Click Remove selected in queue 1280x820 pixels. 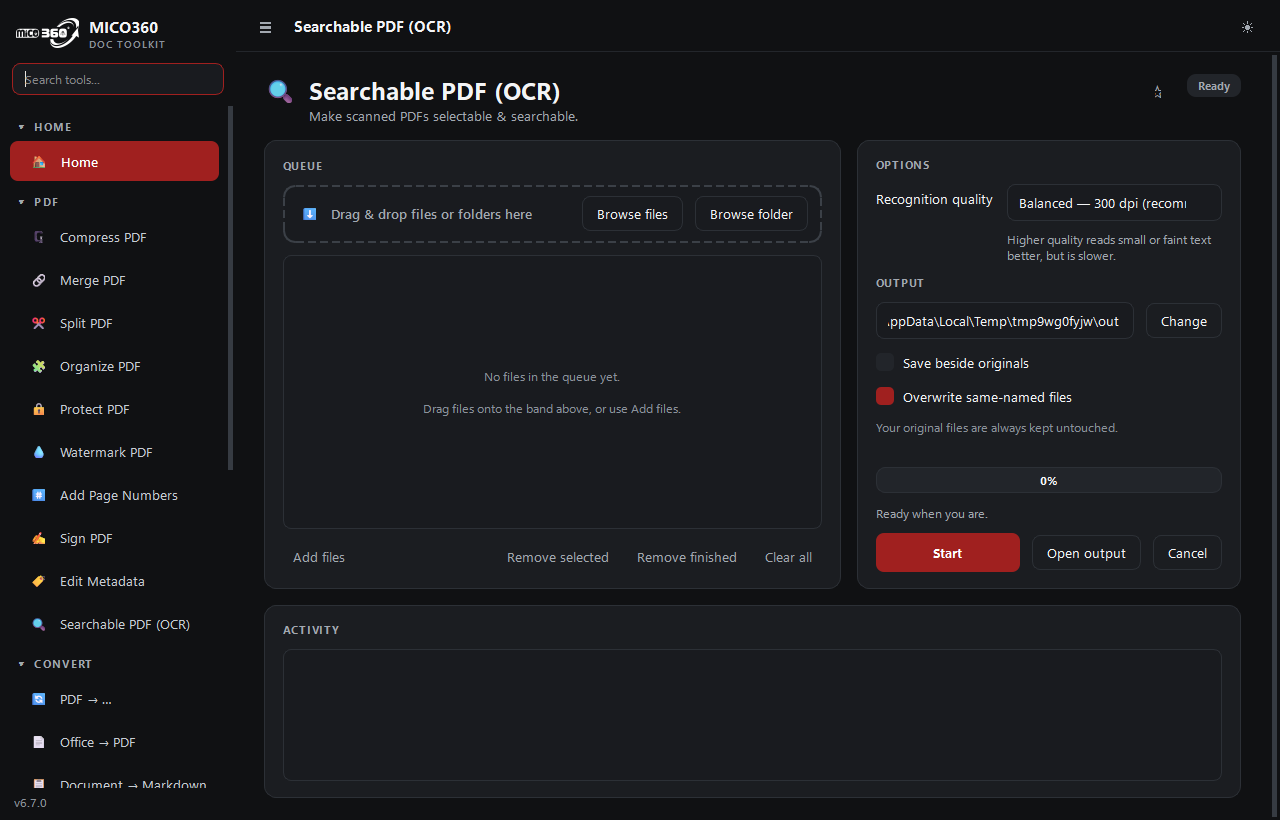point(558,558)
